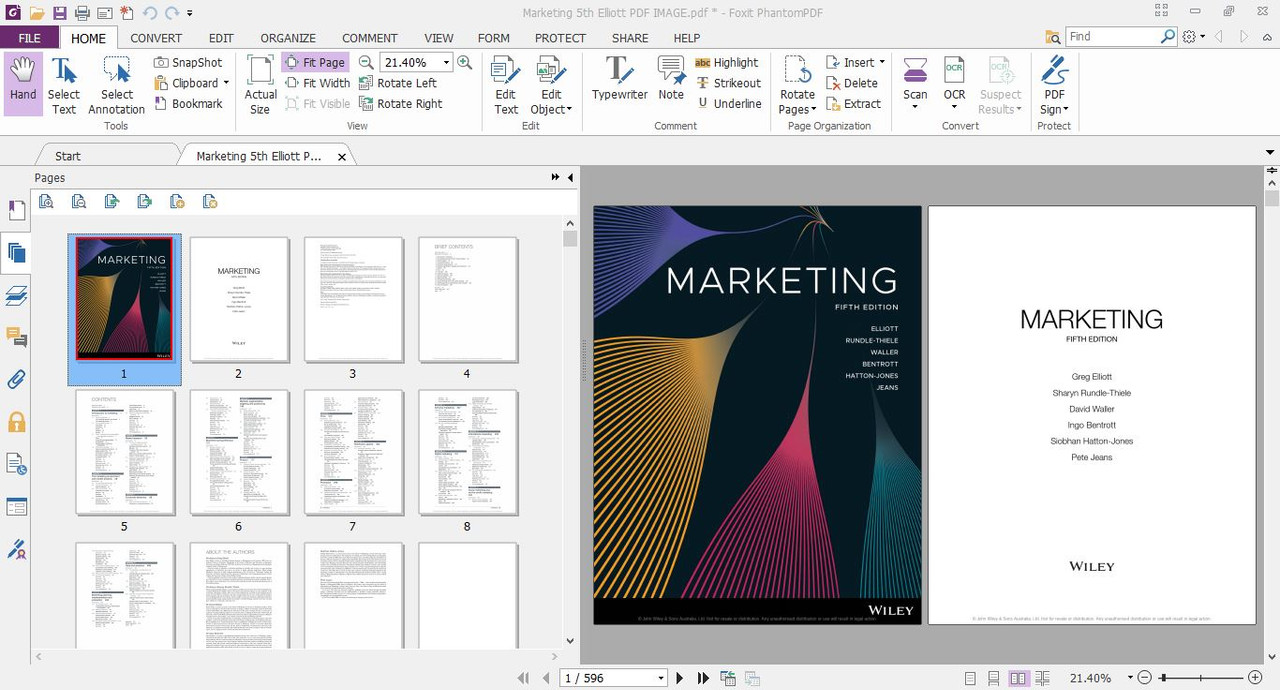Screen dimensions: 1280x690
Task: Toggle Fit Page view mode
Action: (315, 62)
